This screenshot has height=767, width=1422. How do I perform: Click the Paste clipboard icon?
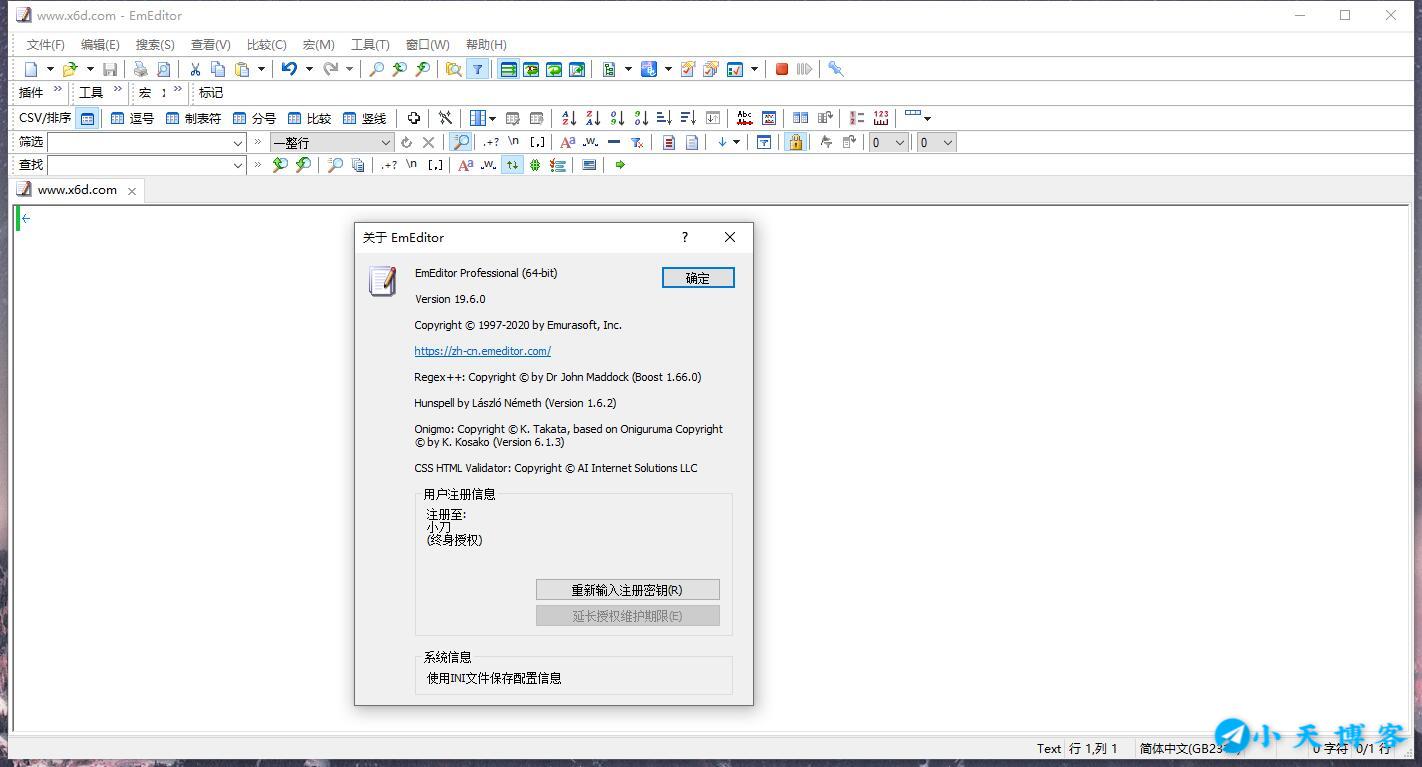[x=242, y=69]
